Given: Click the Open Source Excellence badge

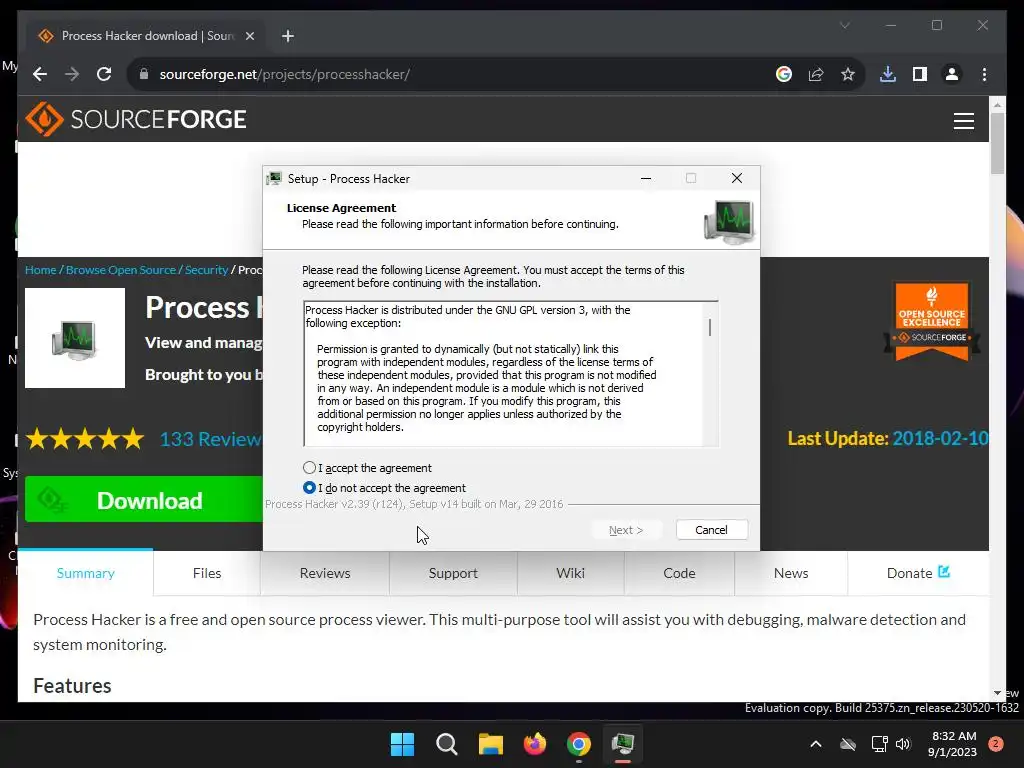Looking at the screenshot, I should tap(932, 321).
